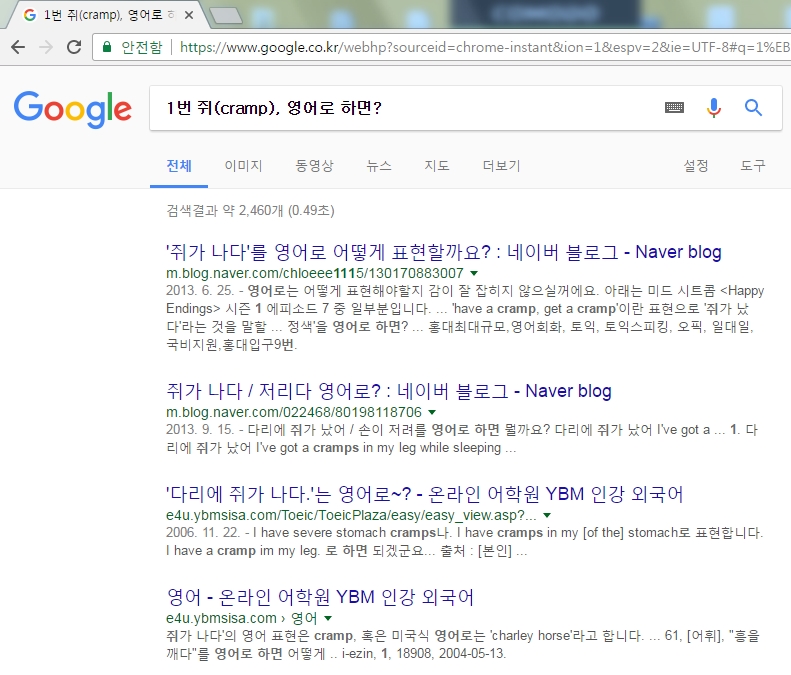Viewport: 791px width, 675px height.
Task: Expand dropdown arrow beside 022468 blog URL
Action: point(432,412)
